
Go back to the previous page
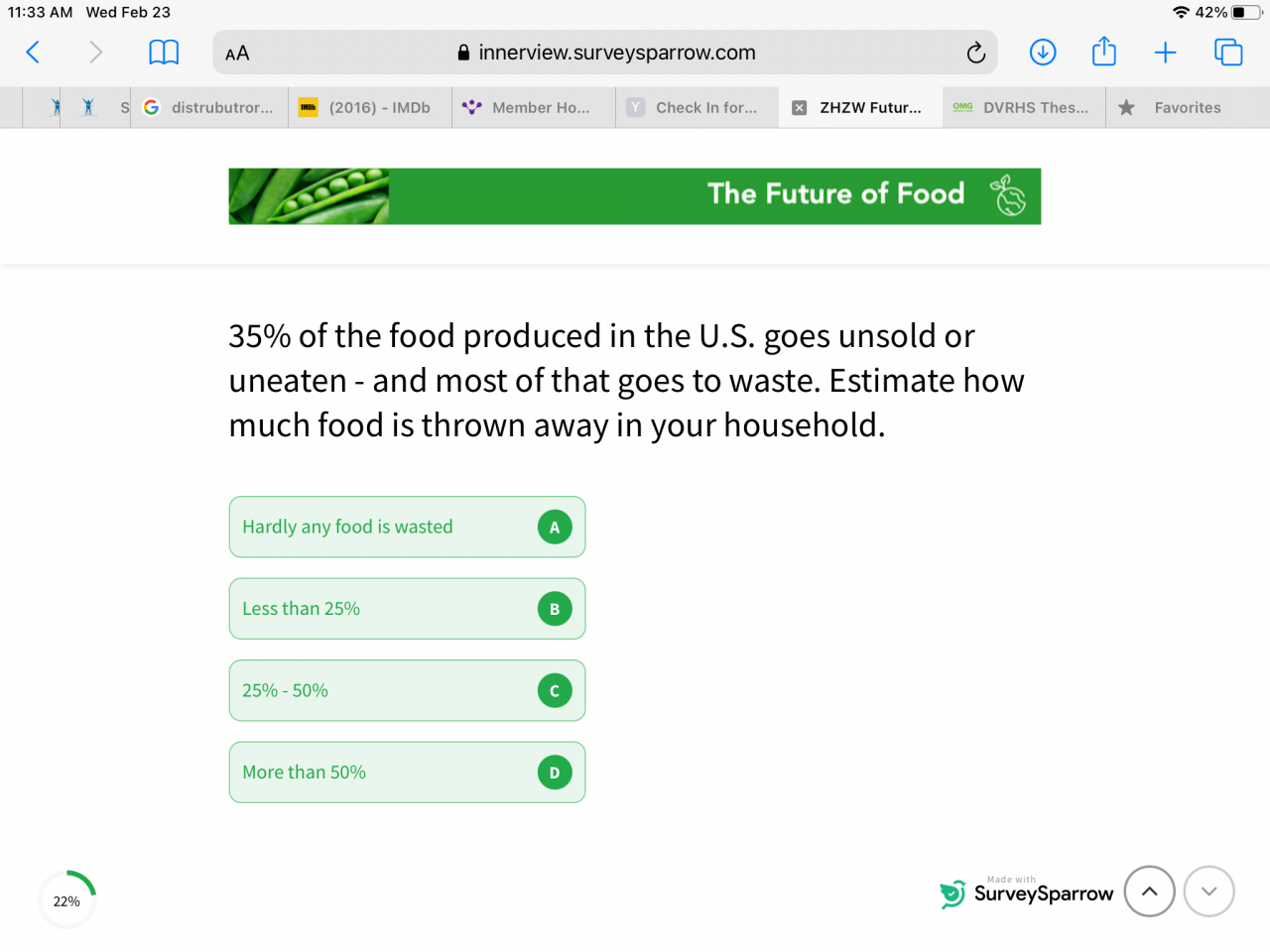(x=33, y=53)
